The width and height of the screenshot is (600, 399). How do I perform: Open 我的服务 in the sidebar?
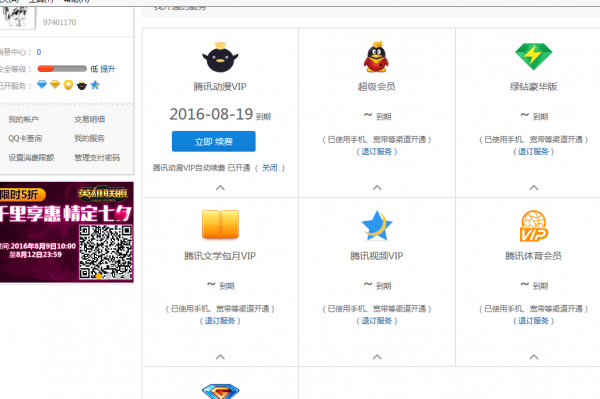90,138
